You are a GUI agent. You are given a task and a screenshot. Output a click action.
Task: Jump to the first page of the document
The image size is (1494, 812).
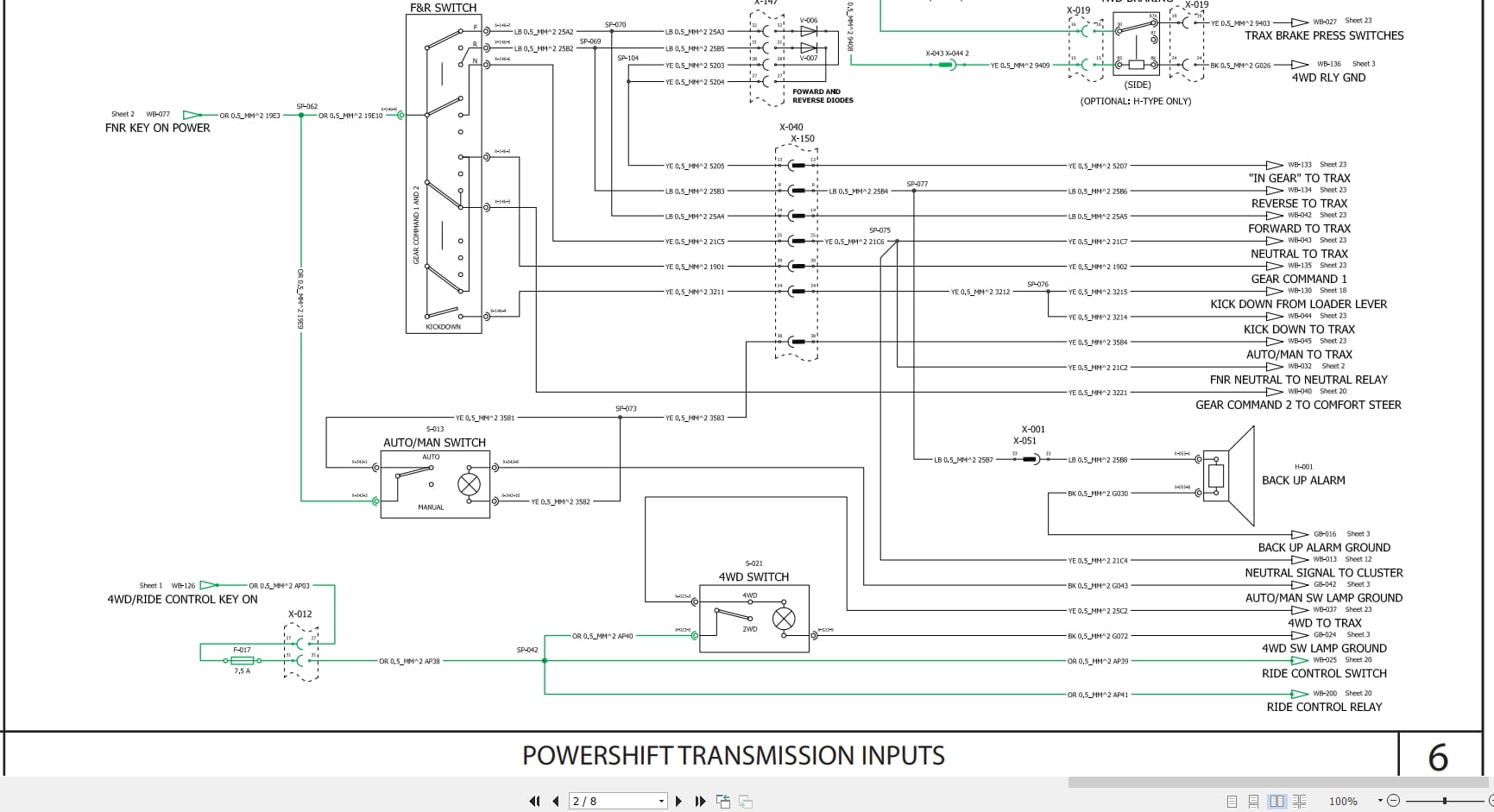[535, 801]
